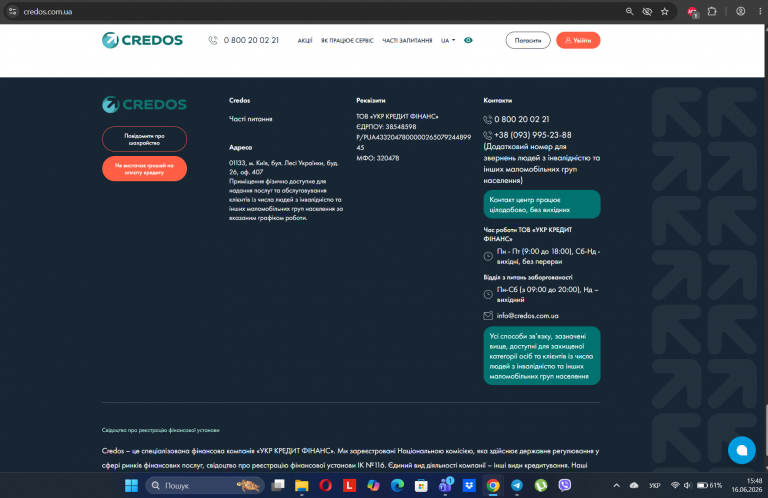Click the orange Увійти button
This screenshot has height=498, width=768.
(578, 40)
